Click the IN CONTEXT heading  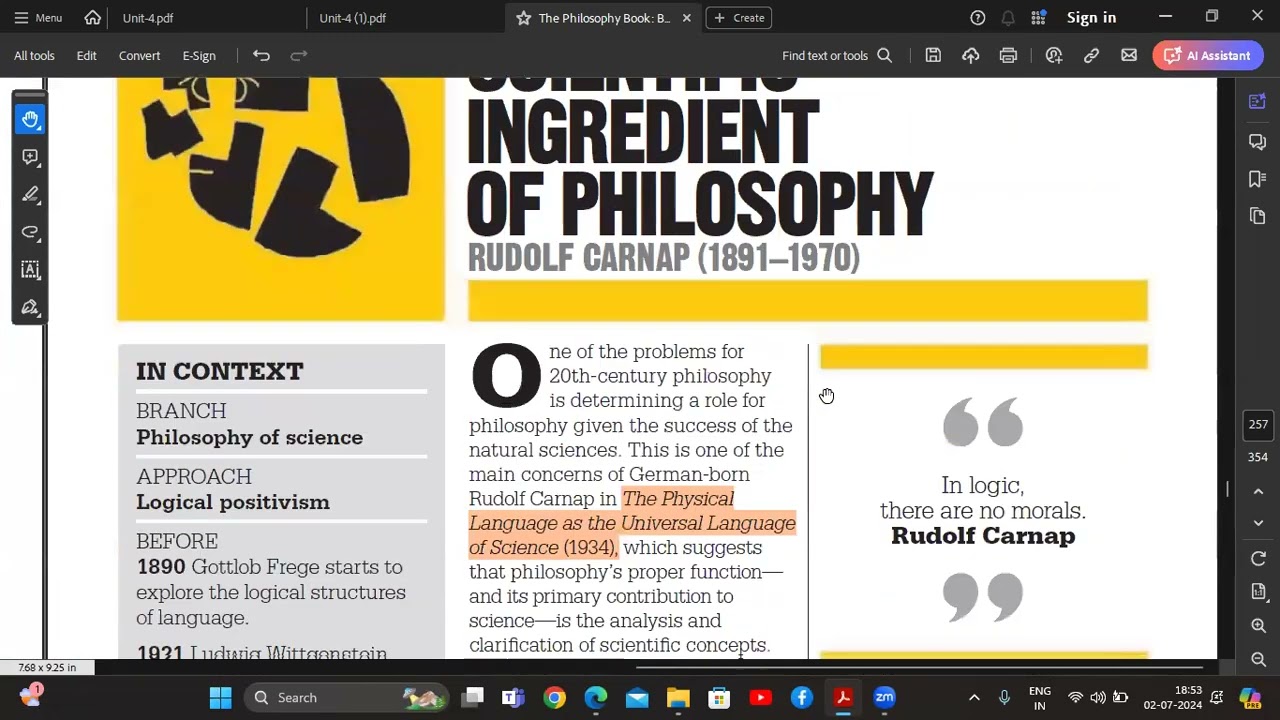coord(219,371)
